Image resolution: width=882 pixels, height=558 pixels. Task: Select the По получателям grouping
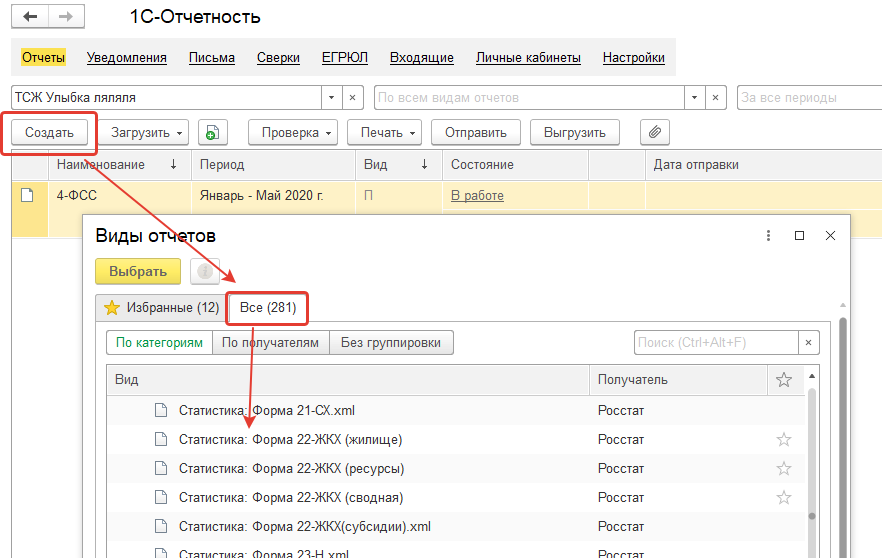(270, 343)
